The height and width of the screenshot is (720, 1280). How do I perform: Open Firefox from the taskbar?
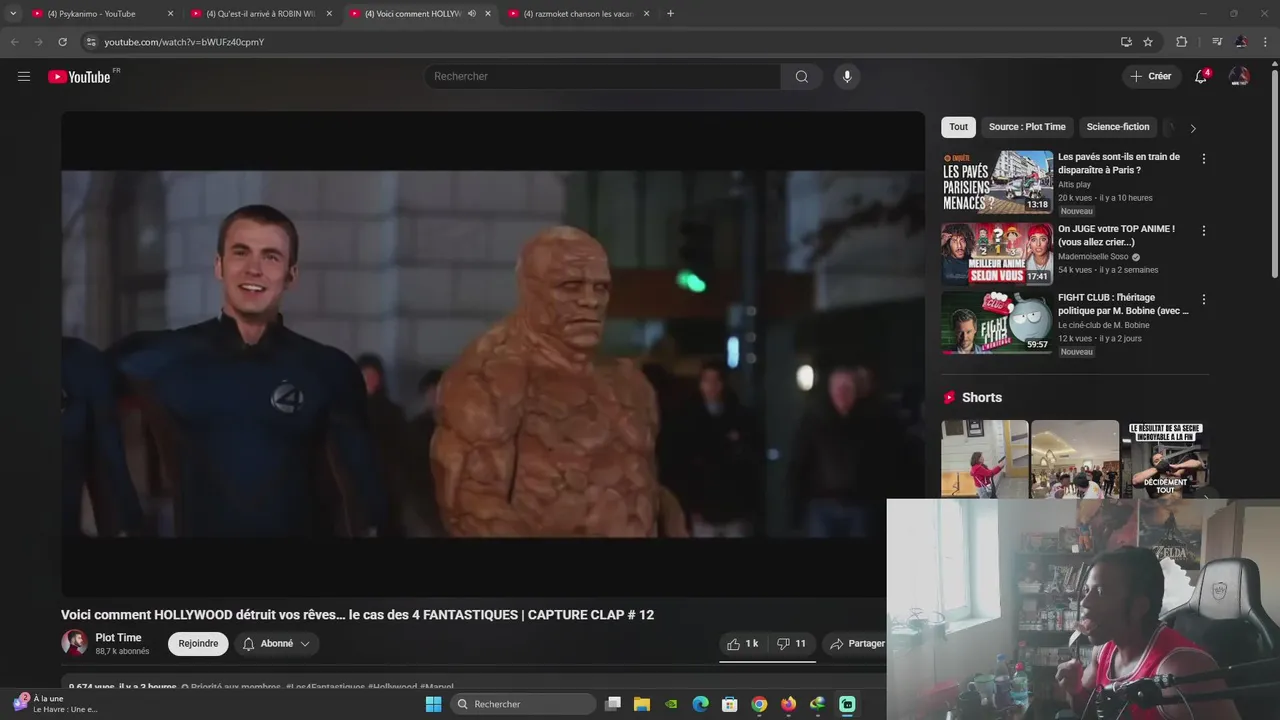point(788,704)
